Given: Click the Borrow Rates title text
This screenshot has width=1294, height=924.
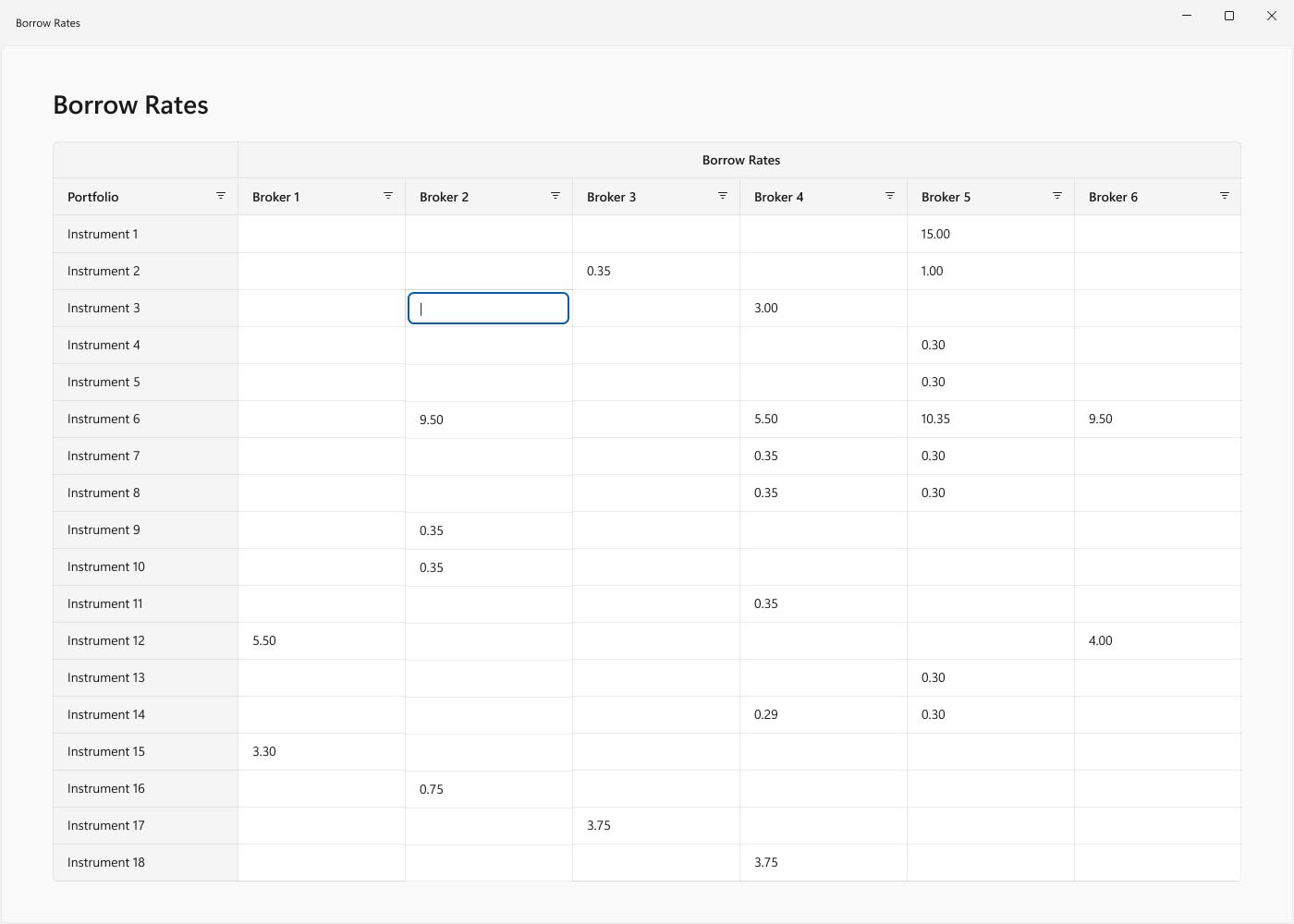Looking at the screenshot, I should tap(130, 104).
